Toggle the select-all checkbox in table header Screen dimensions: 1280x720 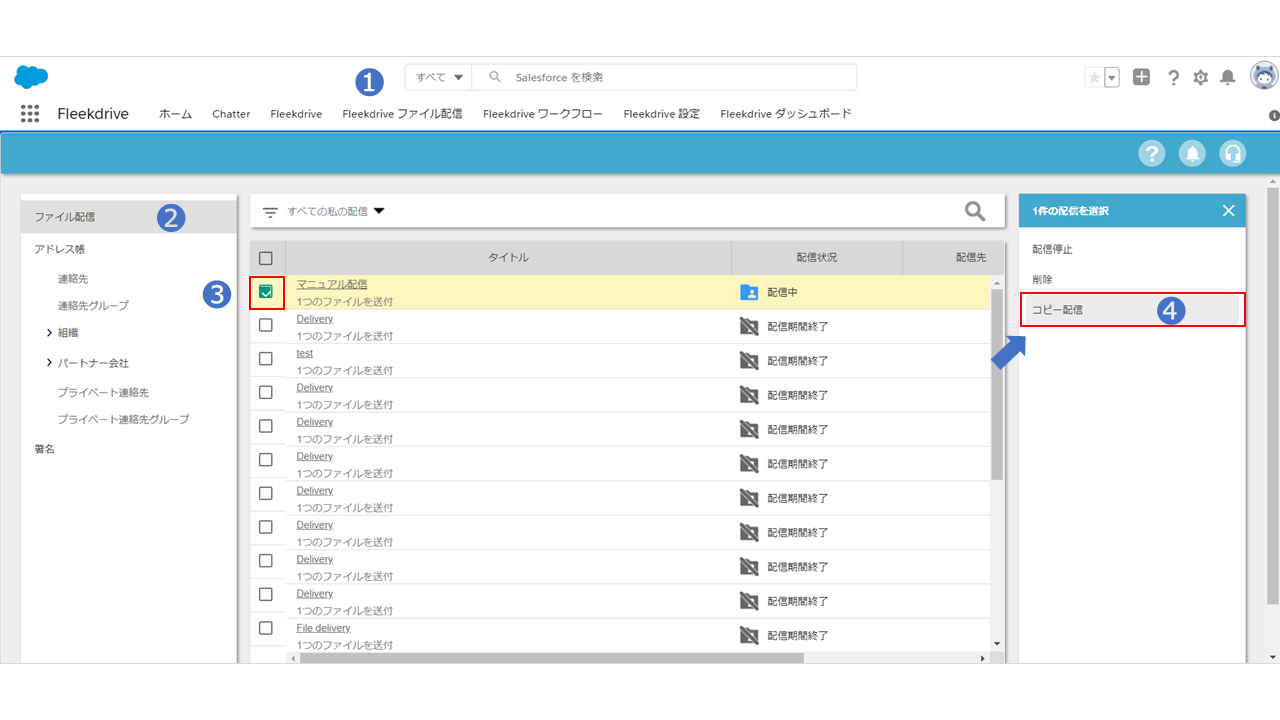tap(266, 258)
